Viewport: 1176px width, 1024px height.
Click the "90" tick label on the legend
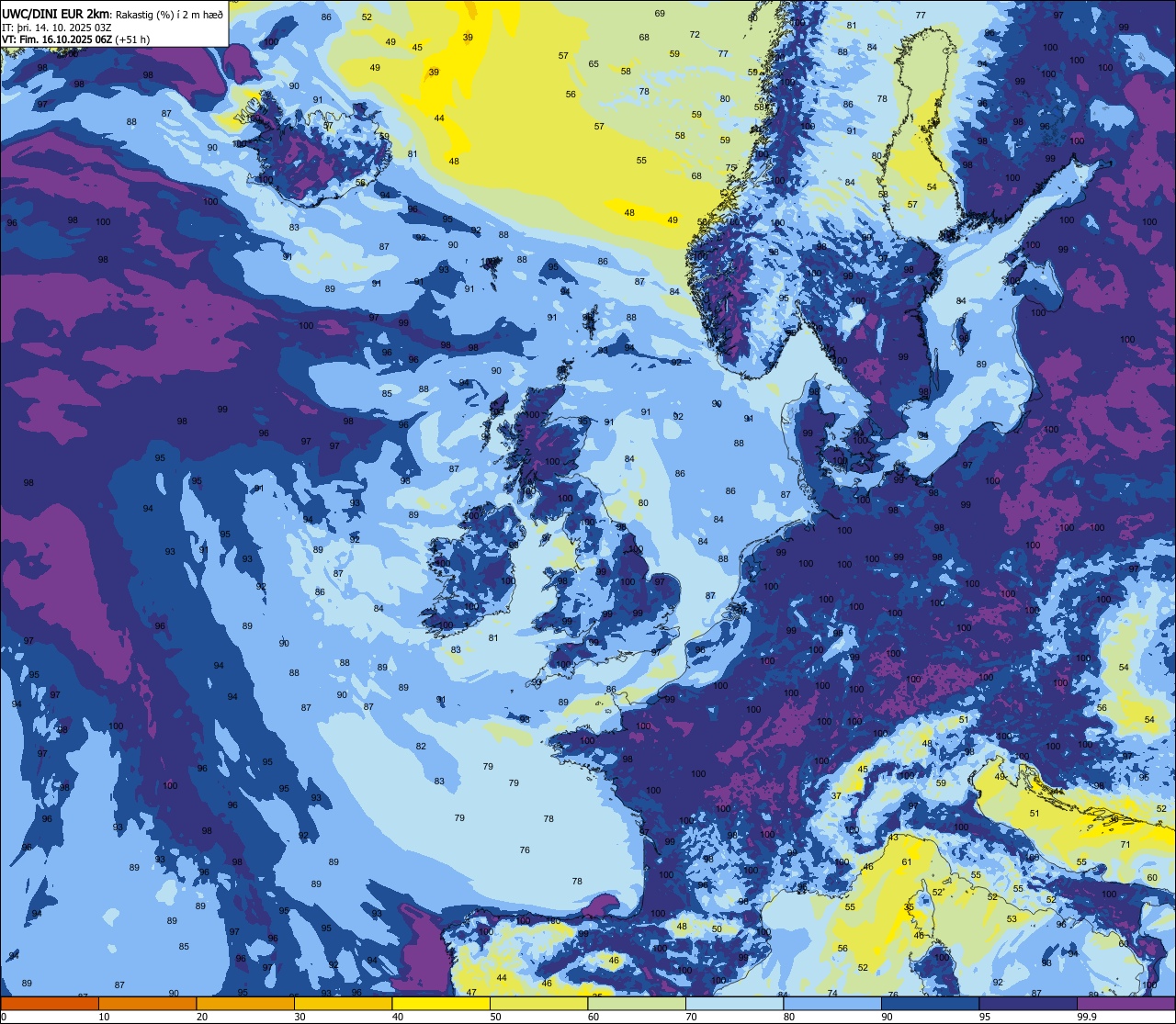click(x=887, y=1017)
